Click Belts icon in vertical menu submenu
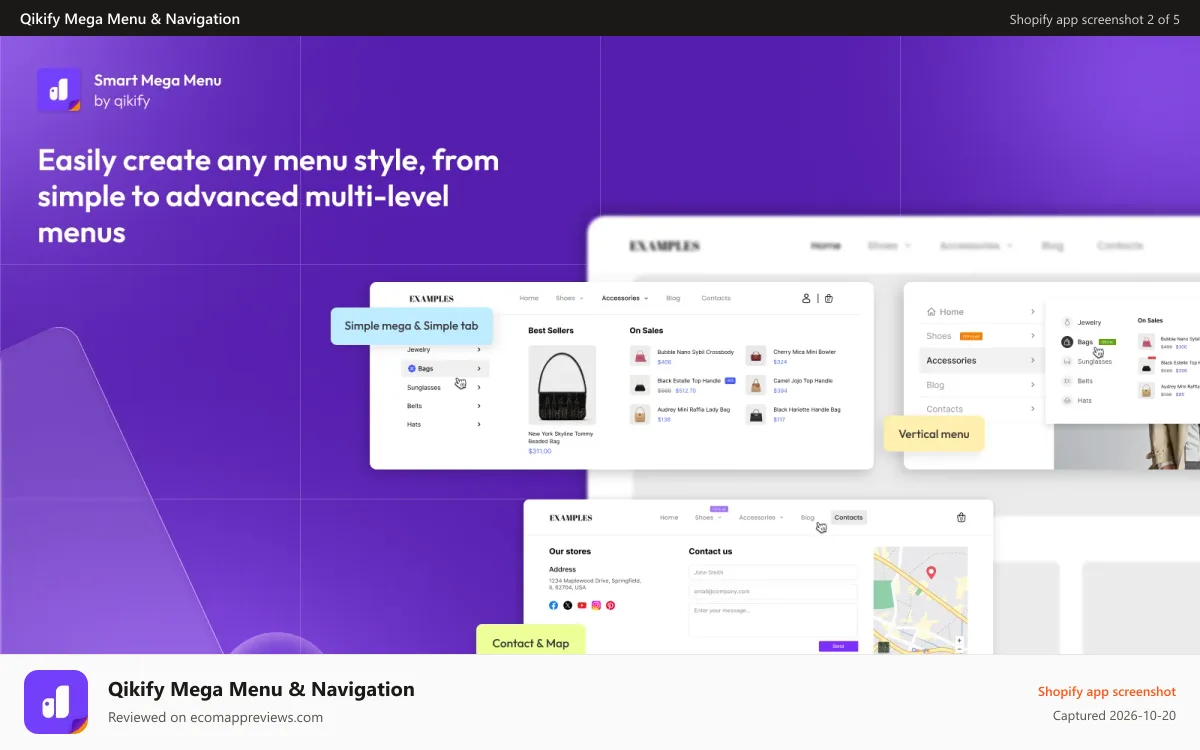Screen dimensions: 1200x750 point(1067,381)
